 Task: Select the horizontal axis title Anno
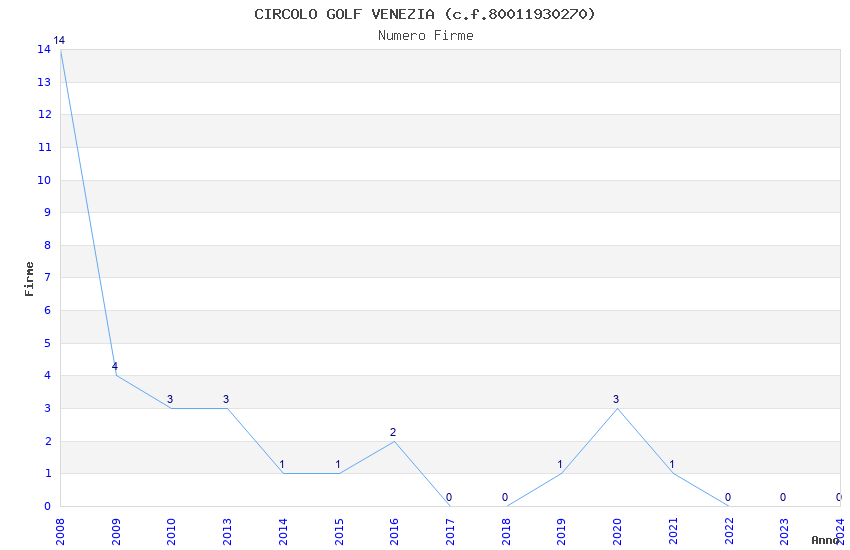[x=825, y=540]
